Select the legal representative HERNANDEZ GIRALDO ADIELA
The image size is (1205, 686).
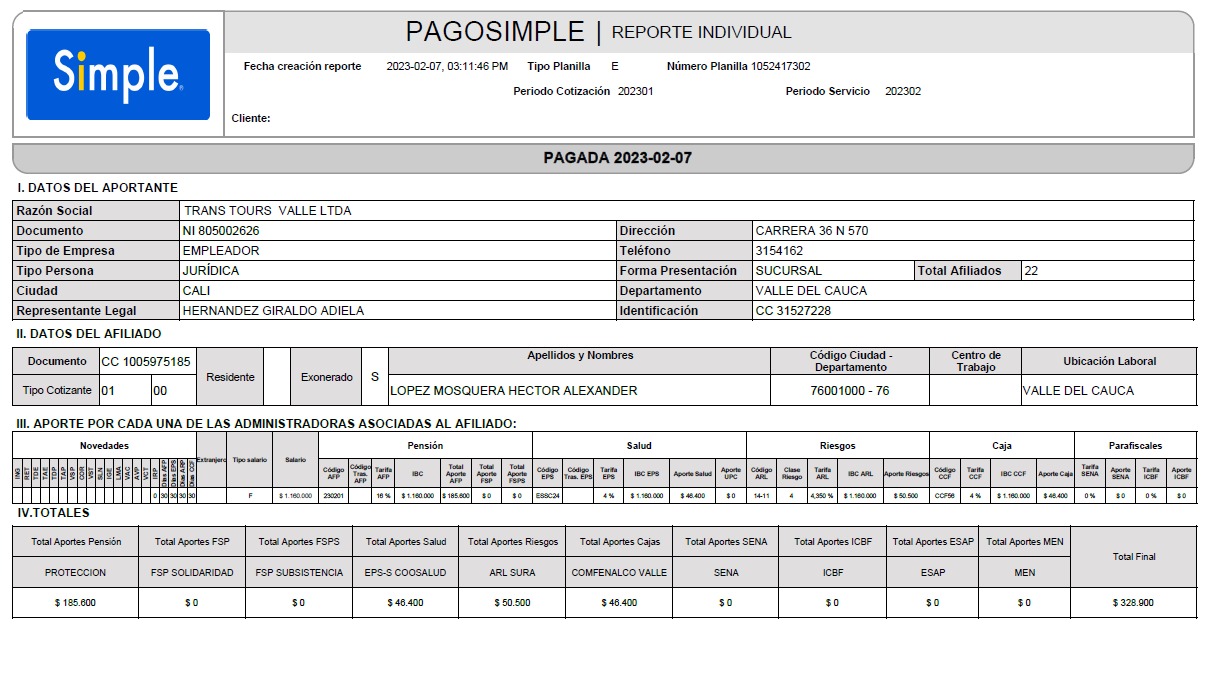(273, 311)
